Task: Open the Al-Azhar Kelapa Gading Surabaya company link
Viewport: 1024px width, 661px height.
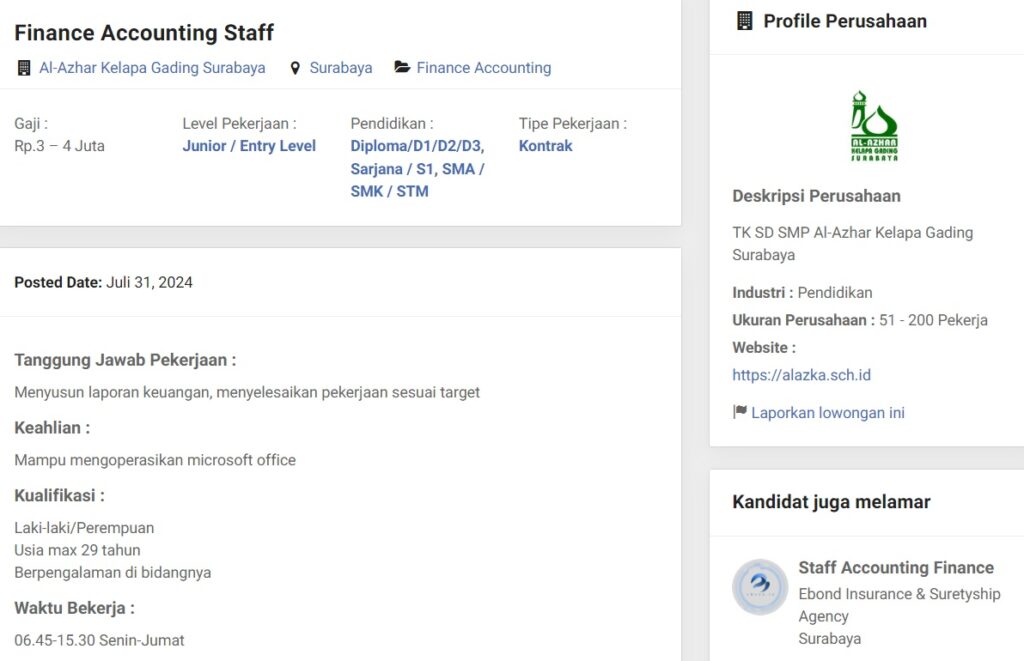Action: (x=152, y=68)
